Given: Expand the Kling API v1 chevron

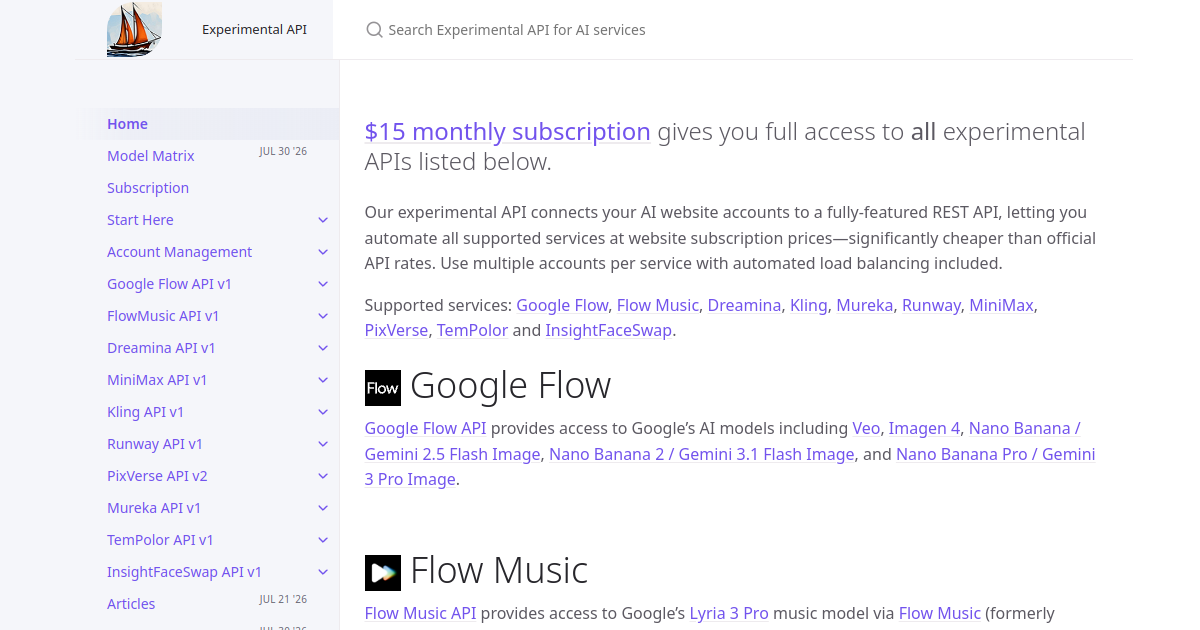Looking at the screenshot, I should 323,412.
